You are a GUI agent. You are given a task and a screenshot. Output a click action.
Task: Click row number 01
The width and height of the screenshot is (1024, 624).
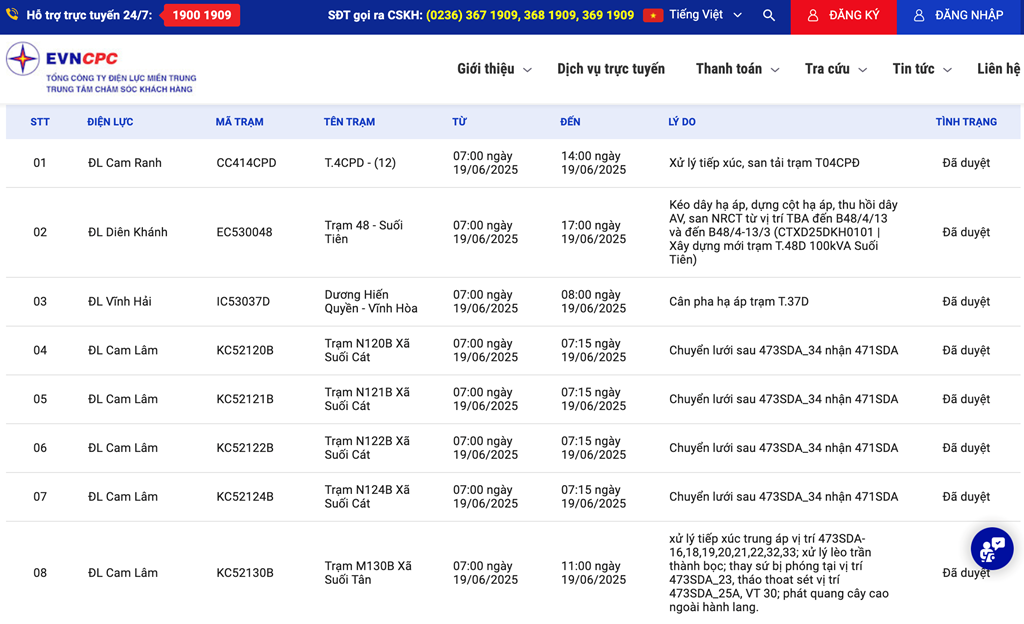pos(40,163)
